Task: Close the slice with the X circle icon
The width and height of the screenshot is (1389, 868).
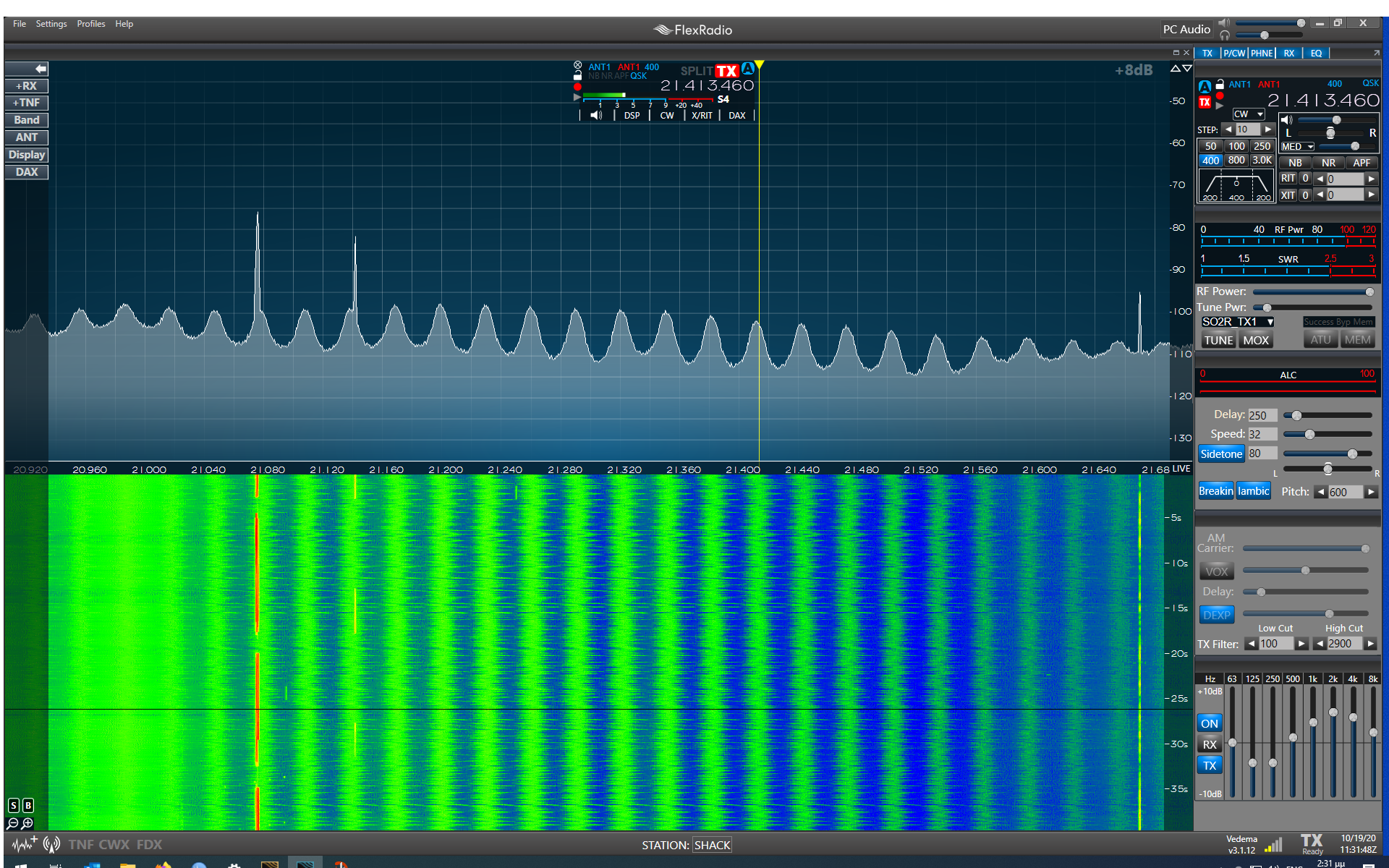Action: 577,65
